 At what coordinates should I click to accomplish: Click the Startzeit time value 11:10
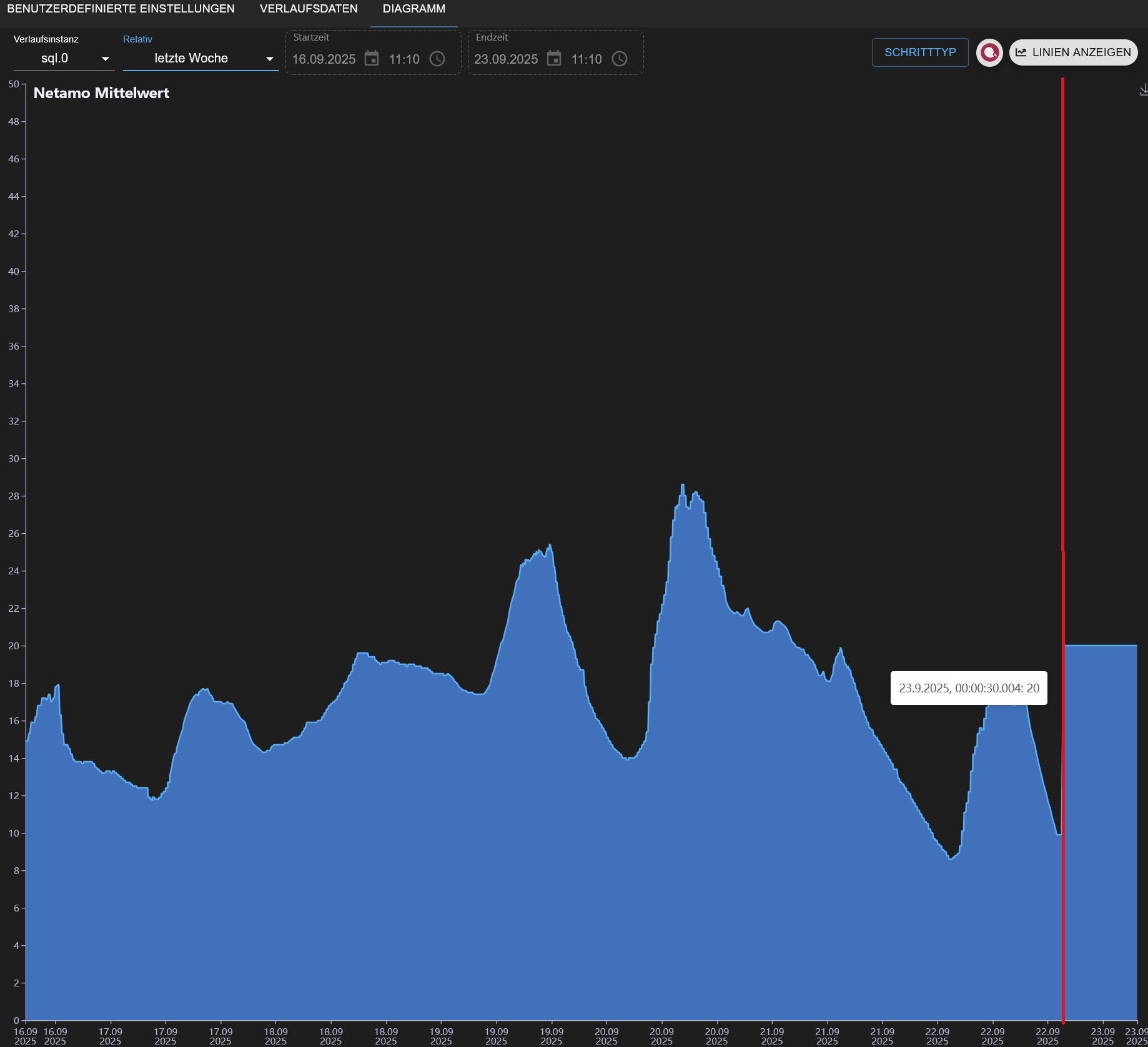[x=404, y=59]
